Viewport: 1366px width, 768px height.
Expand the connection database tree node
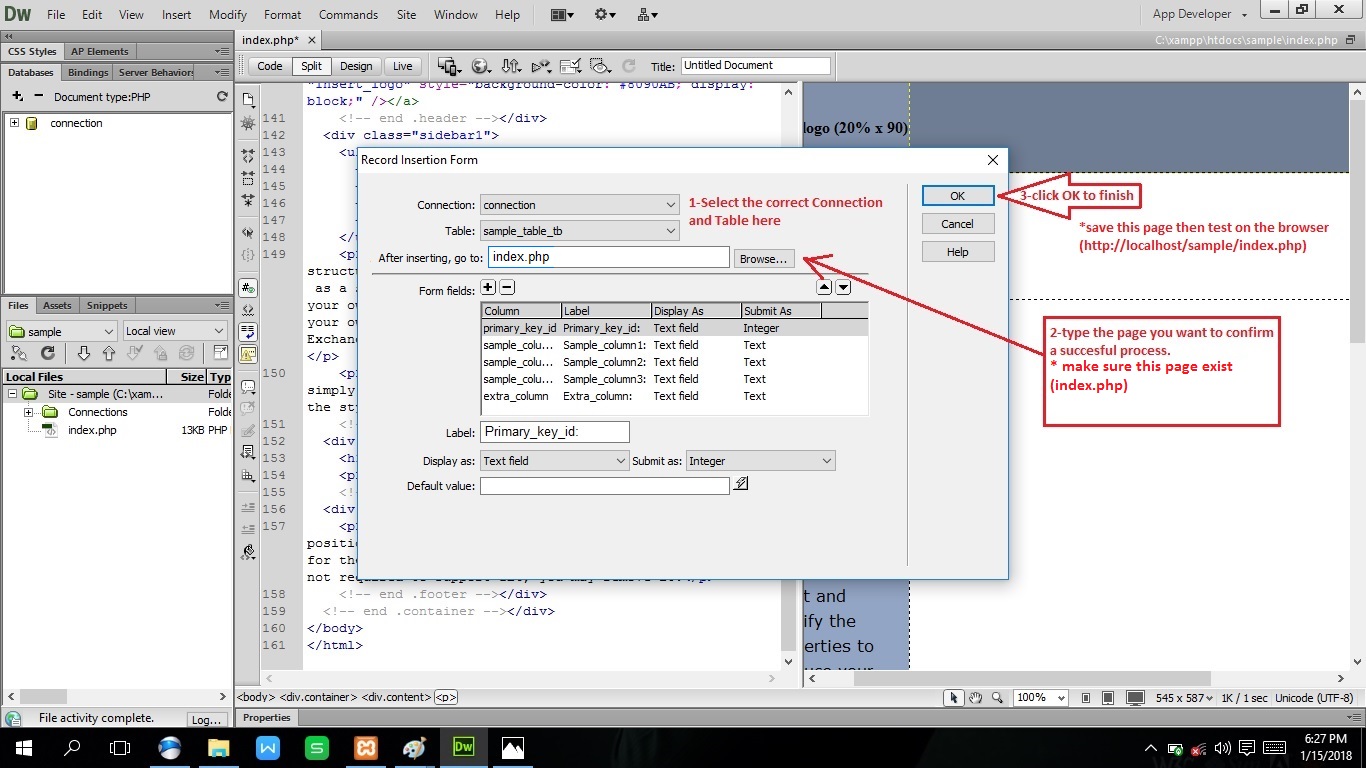(x=14, y=123)
